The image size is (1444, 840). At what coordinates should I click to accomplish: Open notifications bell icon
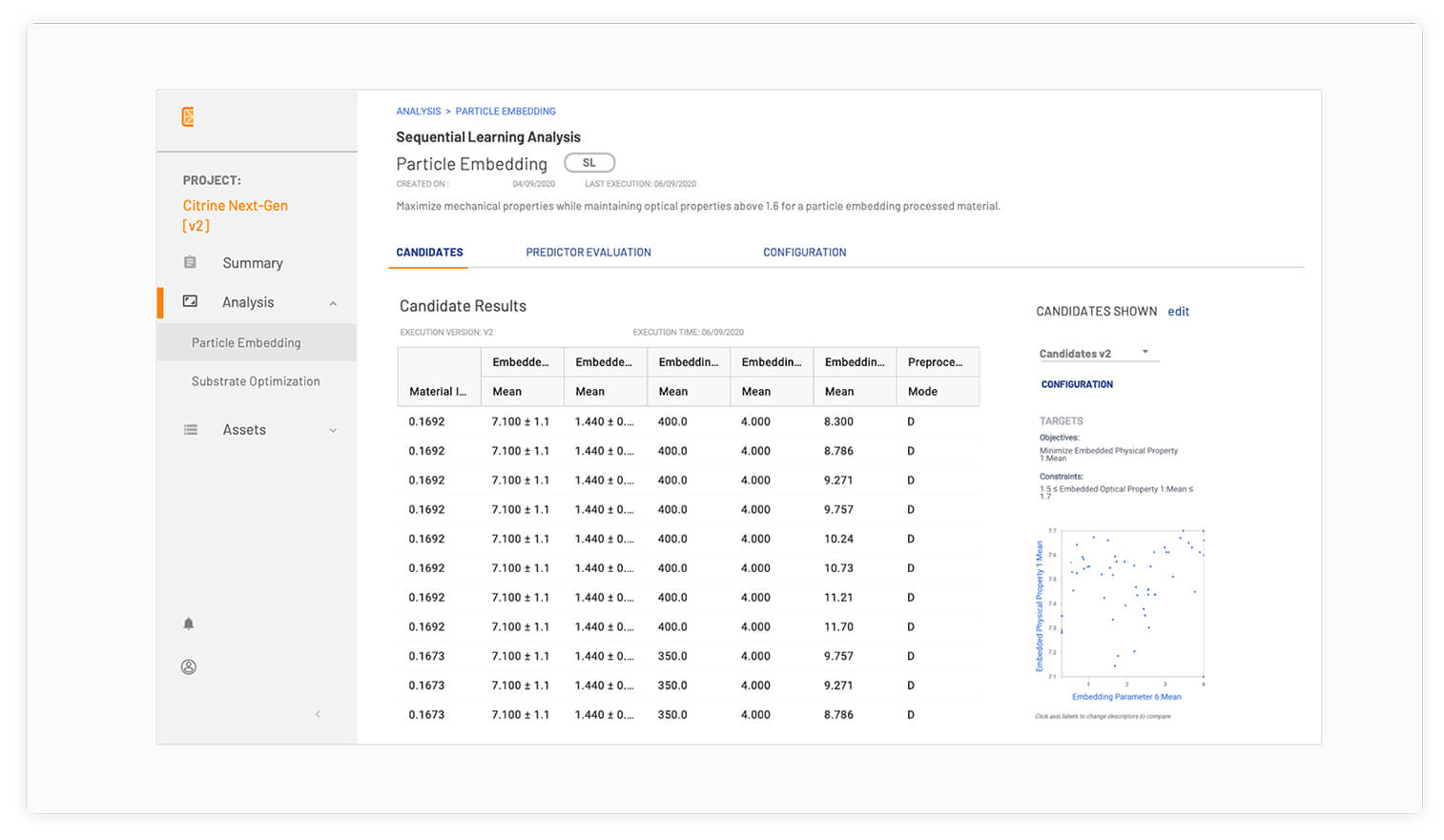pyautogui.click(x=189, y=624)
